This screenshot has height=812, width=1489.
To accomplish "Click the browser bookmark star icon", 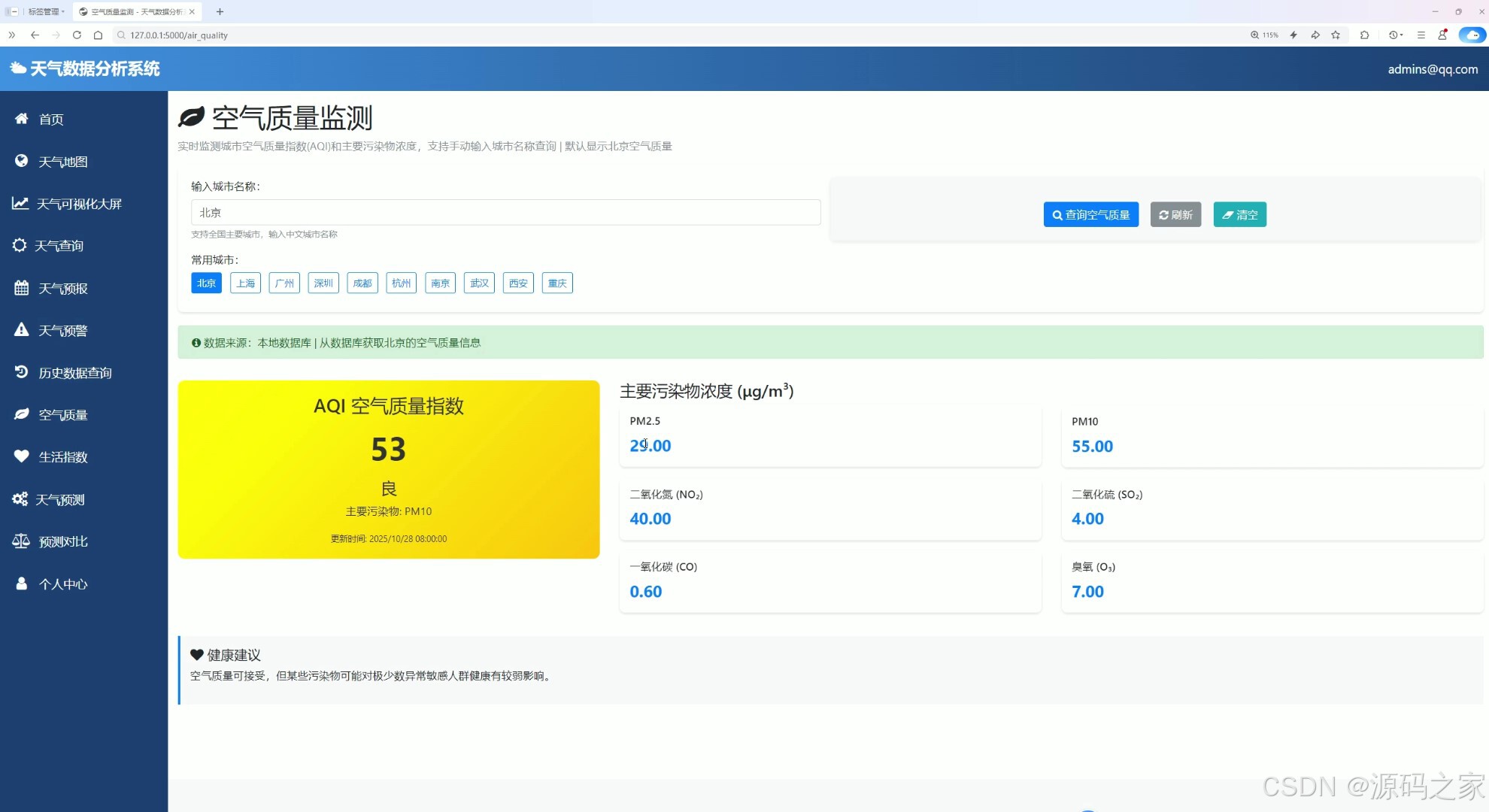I will coord(1336,35).
